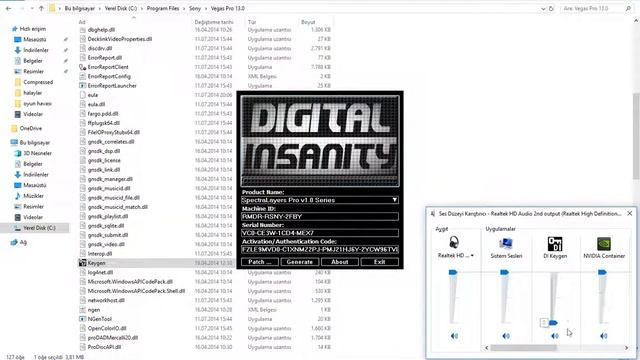Select networkhost.dll in the file list
This screenshot has height=360, width=640.
click(x=106, y=300)
